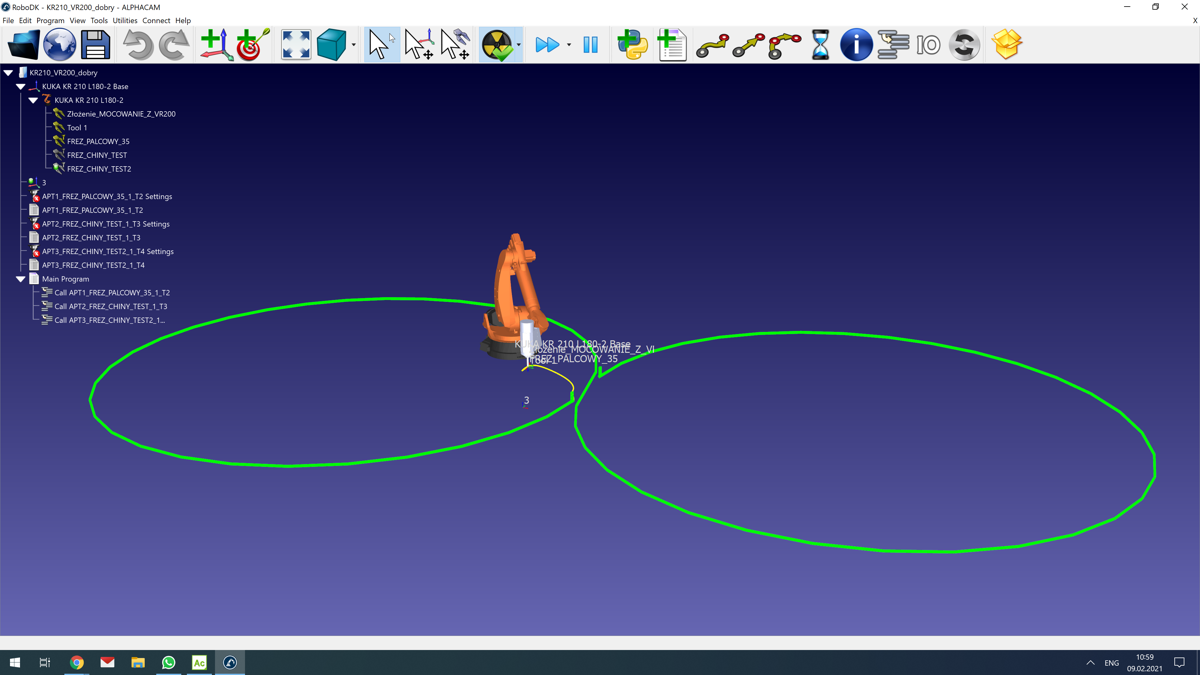Open the Windows Start menu
Viewport: 1200px width, 675px height.
tap(14, 663)
